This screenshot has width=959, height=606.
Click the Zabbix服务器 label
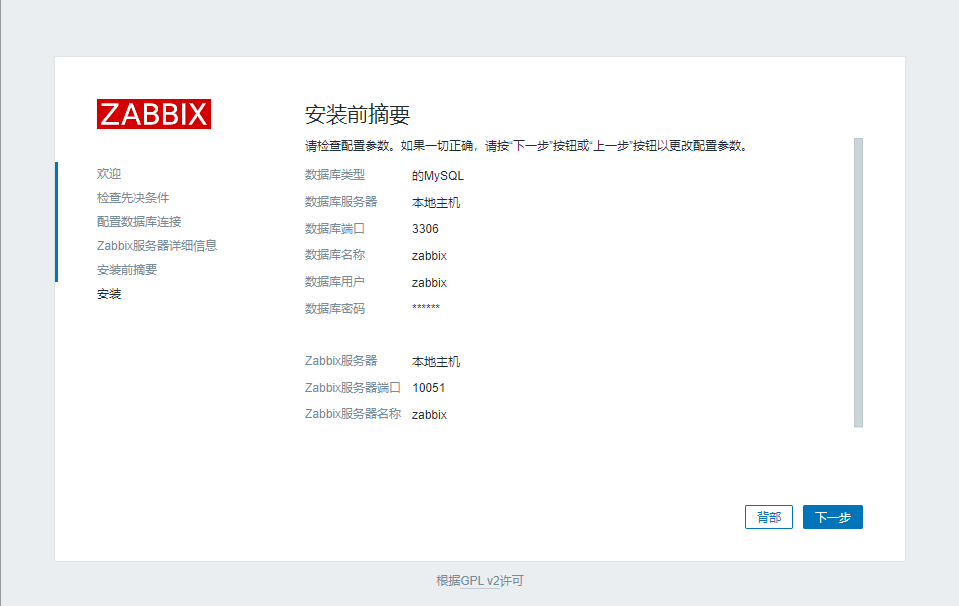(x=341, y=361)
